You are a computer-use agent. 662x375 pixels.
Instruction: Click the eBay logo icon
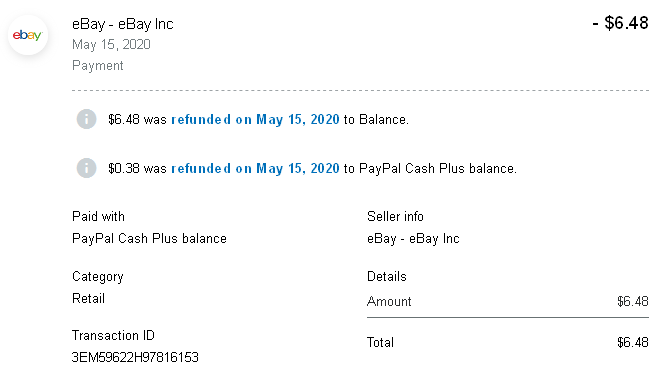pos(28,35)
